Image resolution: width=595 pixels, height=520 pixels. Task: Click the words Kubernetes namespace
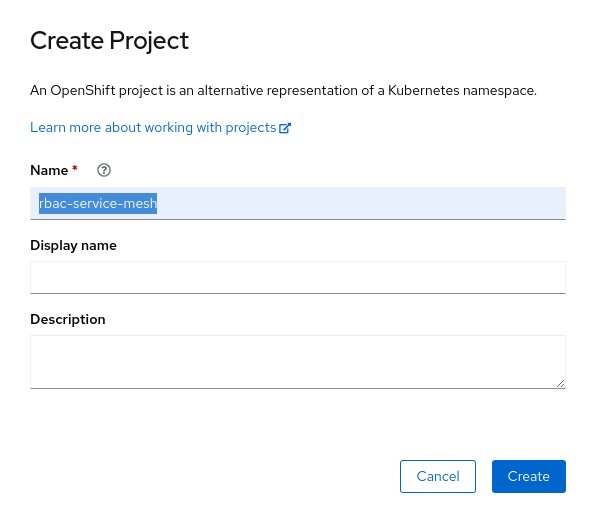462,91
